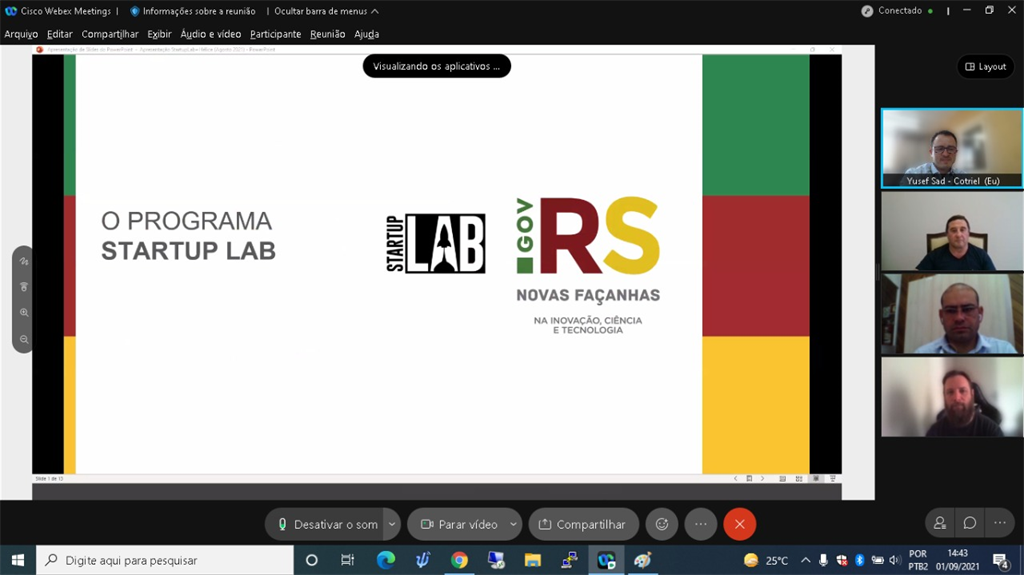Open Windows Start menu

click(18, 560)
